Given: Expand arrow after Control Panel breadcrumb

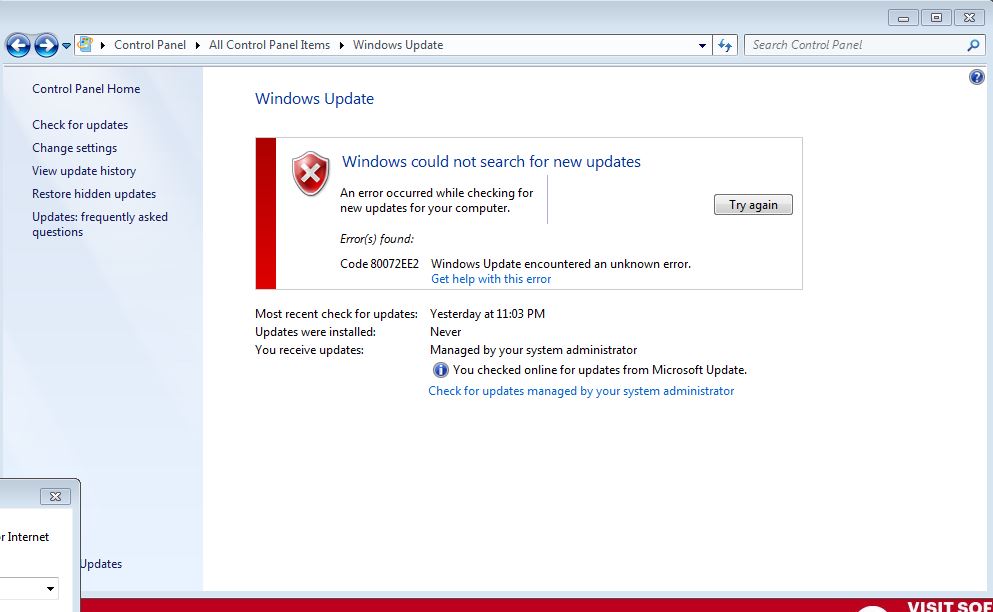Looking at the screenshot, I should tap(198, 45).
